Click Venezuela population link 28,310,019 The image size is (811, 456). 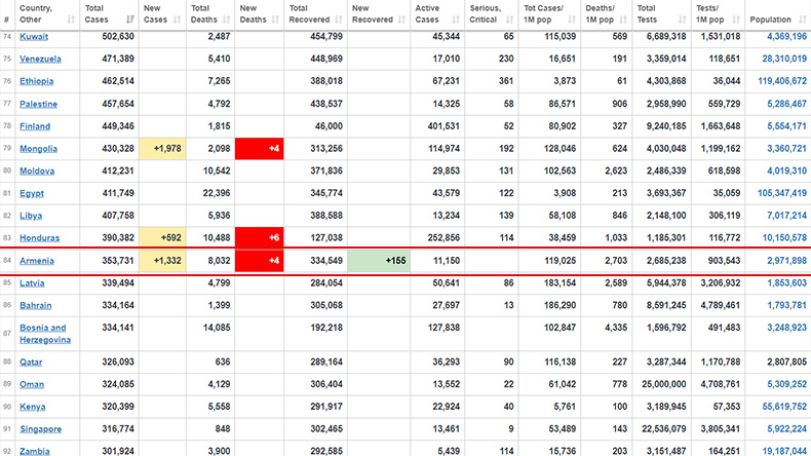click(784, 59)
